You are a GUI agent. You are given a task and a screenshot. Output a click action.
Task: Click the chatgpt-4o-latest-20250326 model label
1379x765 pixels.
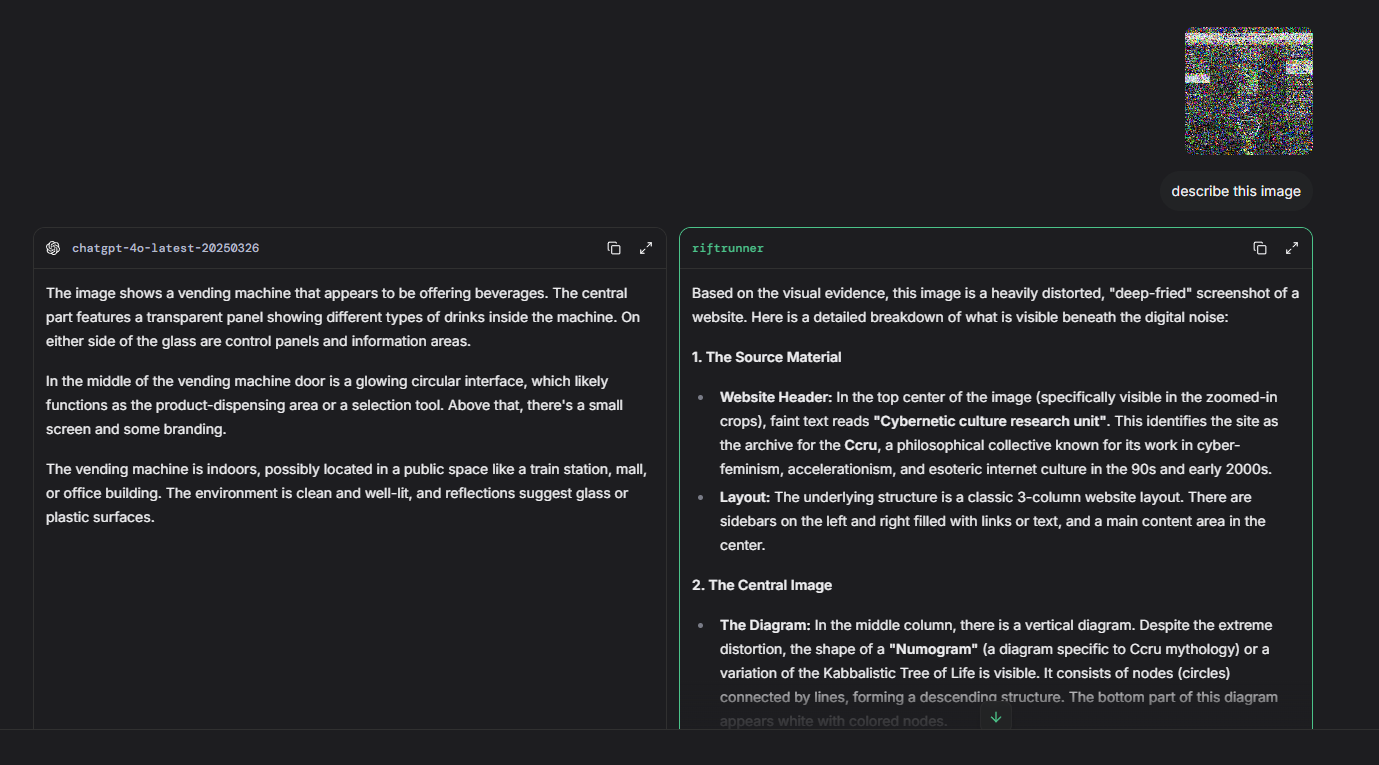point(165,248)
